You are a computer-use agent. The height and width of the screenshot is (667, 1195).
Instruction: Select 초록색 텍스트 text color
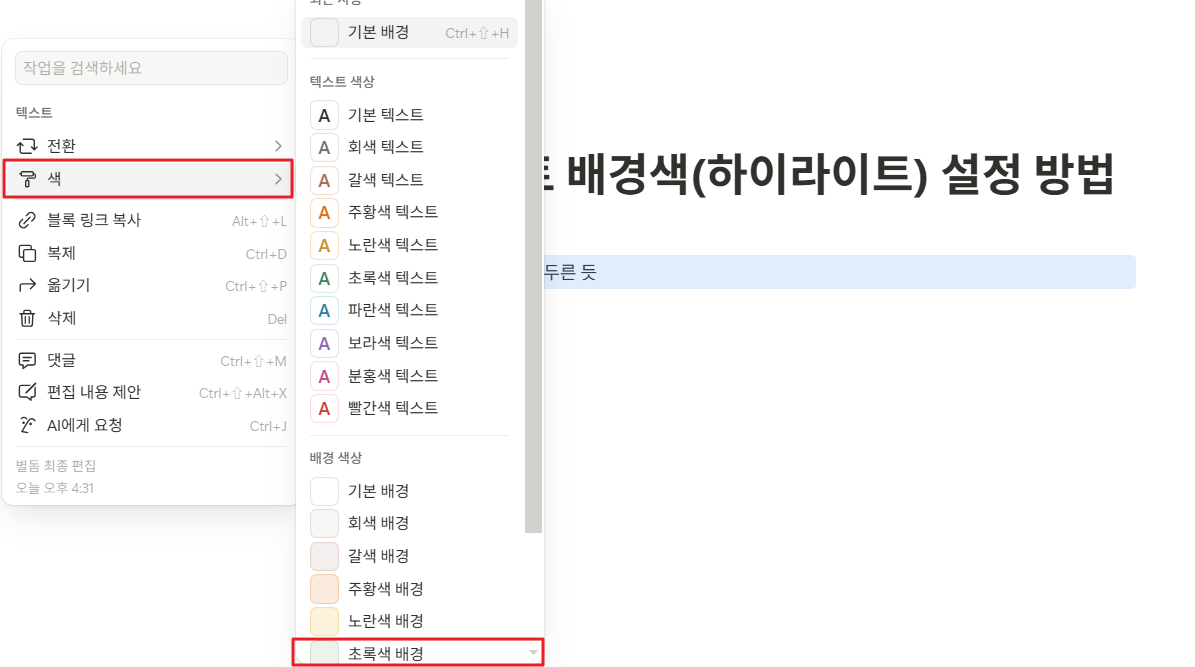coord(383,277)
